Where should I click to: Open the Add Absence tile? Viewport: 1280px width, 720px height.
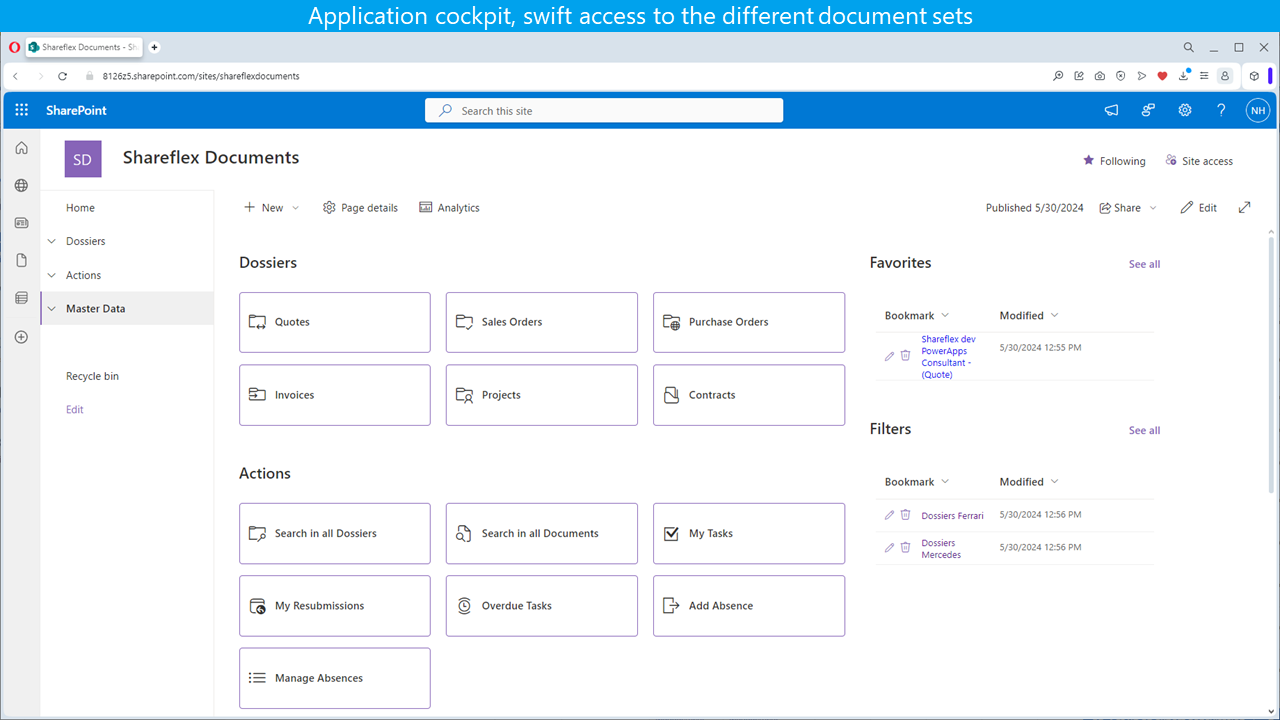click(x=749, y=606)
